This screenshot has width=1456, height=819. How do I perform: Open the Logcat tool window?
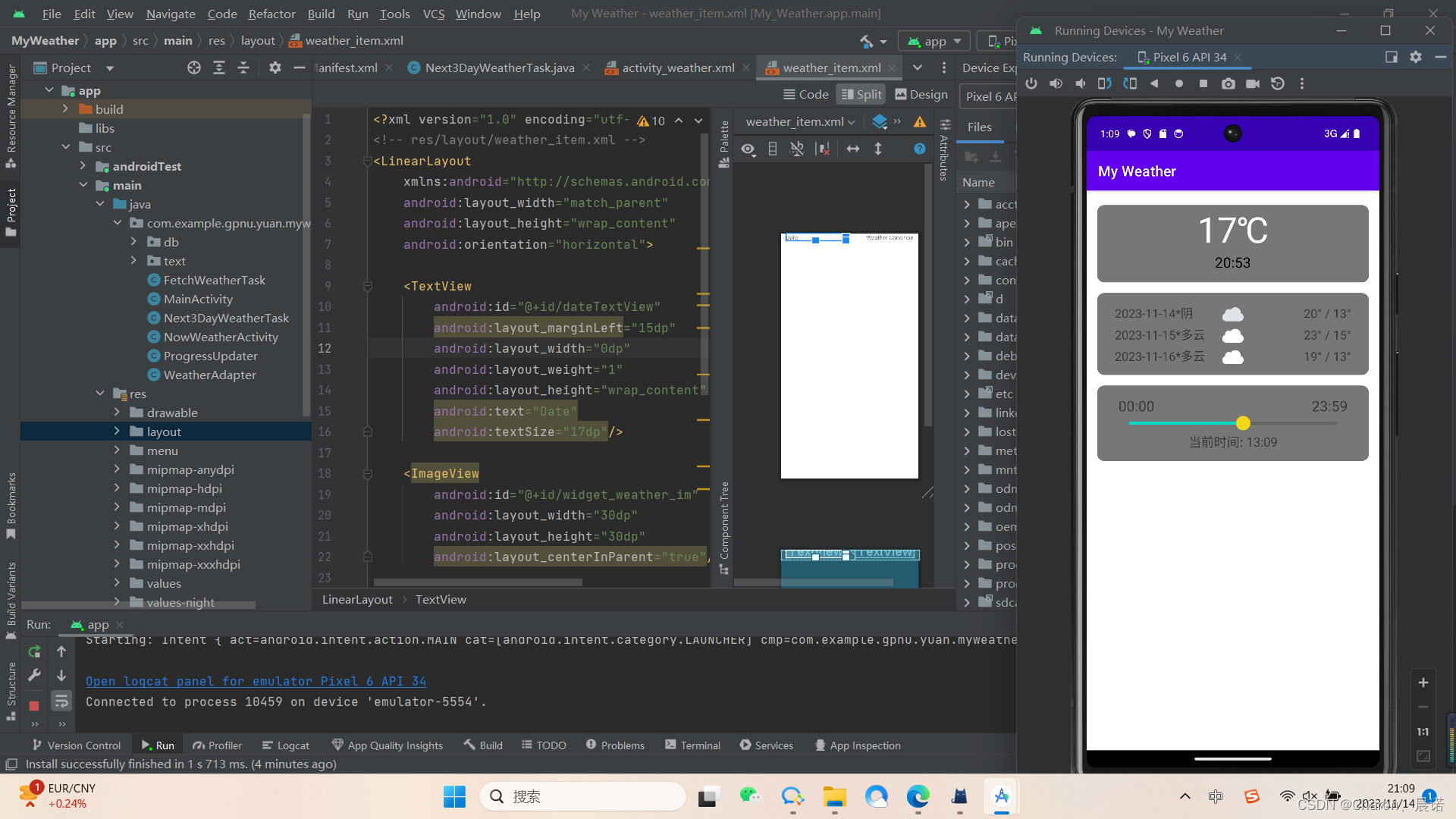(x=286, y=745)
